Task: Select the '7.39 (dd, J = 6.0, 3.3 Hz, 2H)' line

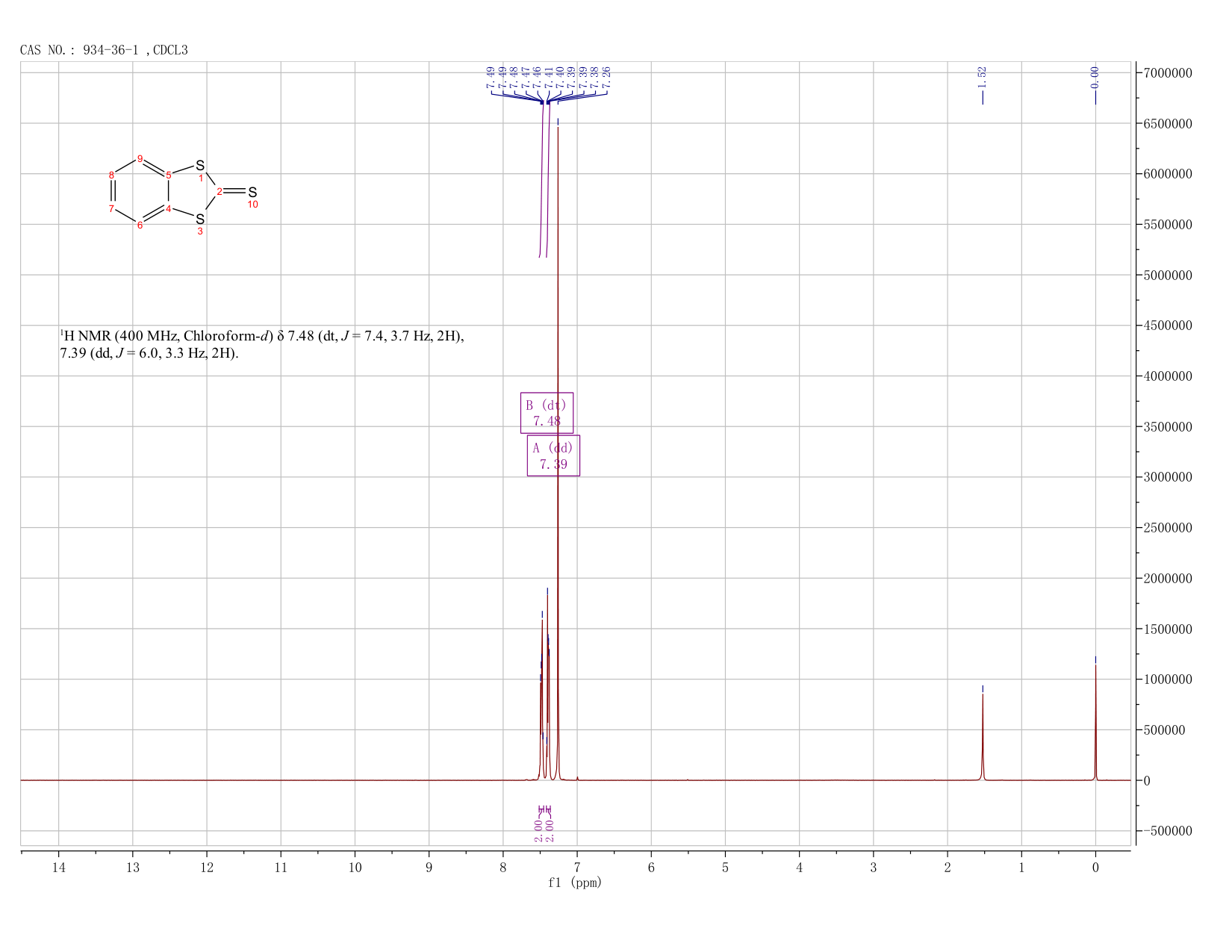Action: click(x=149, y=353)
